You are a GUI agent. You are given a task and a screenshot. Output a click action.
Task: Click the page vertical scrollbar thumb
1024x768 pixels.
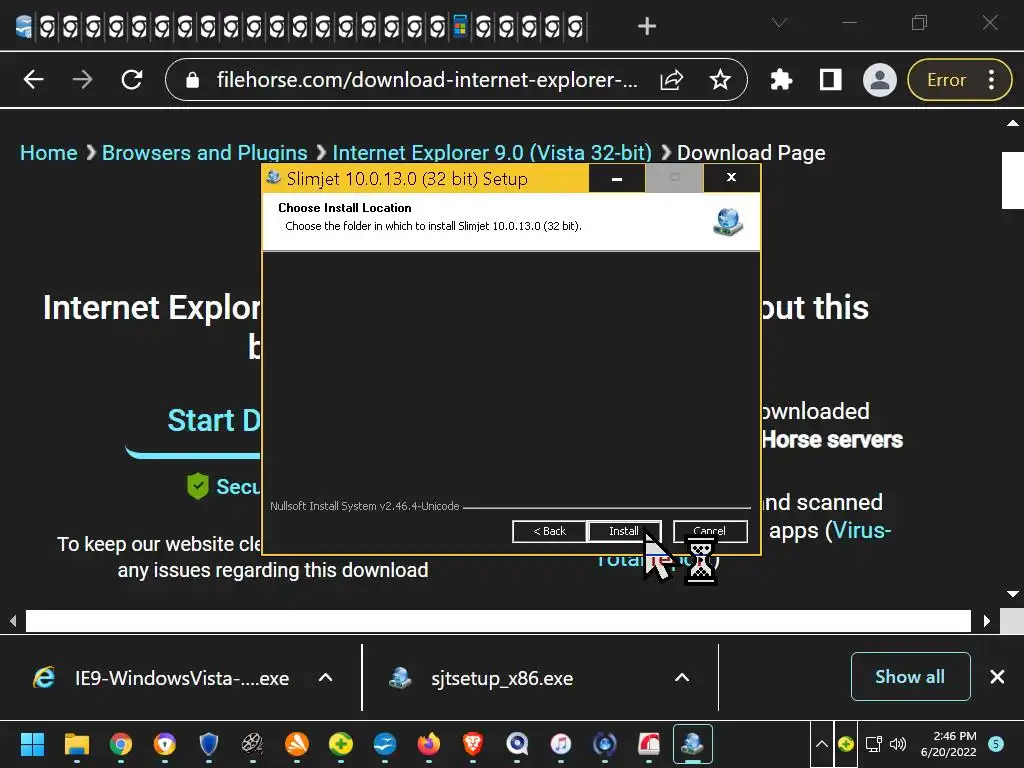(x=1012, y=180)
